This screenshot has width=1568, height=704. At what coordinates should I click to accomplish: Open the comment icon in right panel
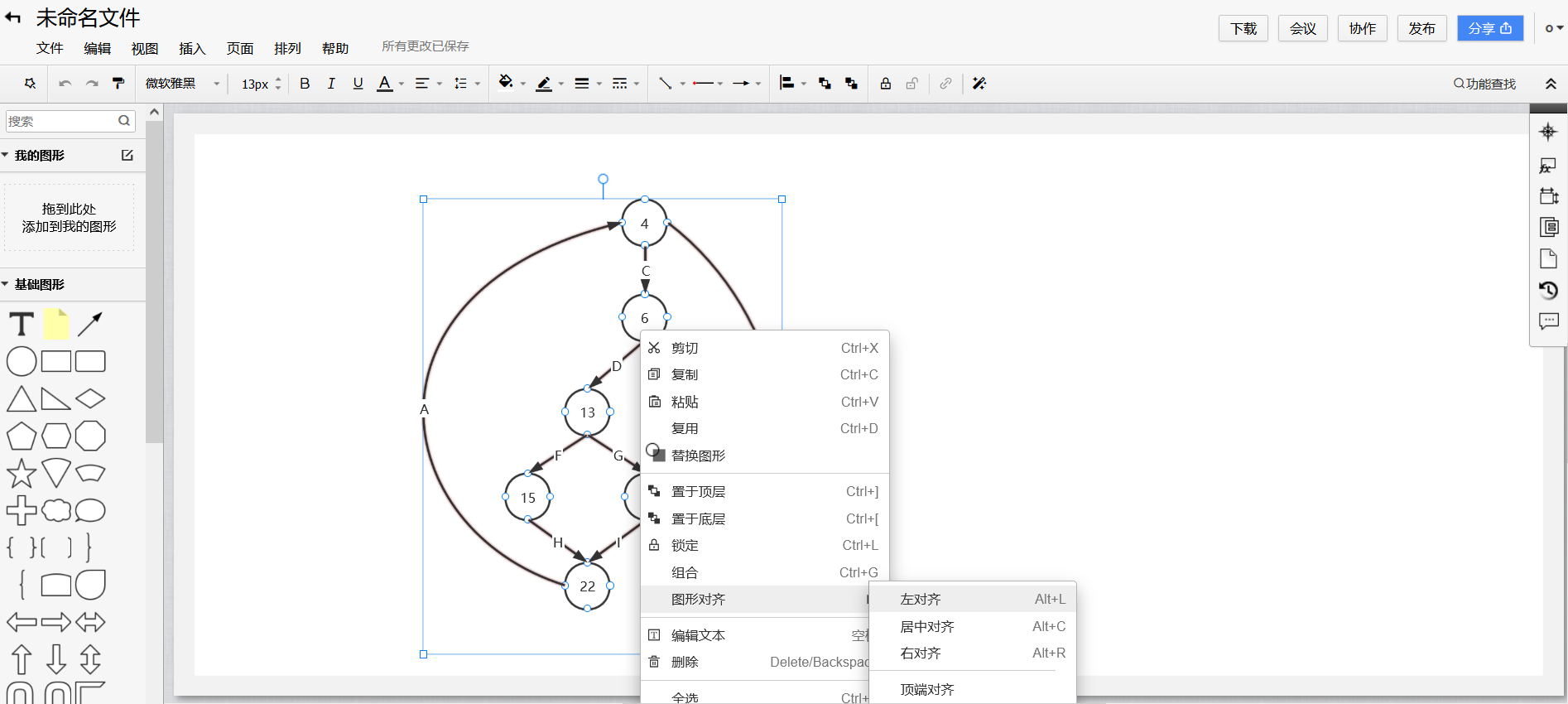1548,321
